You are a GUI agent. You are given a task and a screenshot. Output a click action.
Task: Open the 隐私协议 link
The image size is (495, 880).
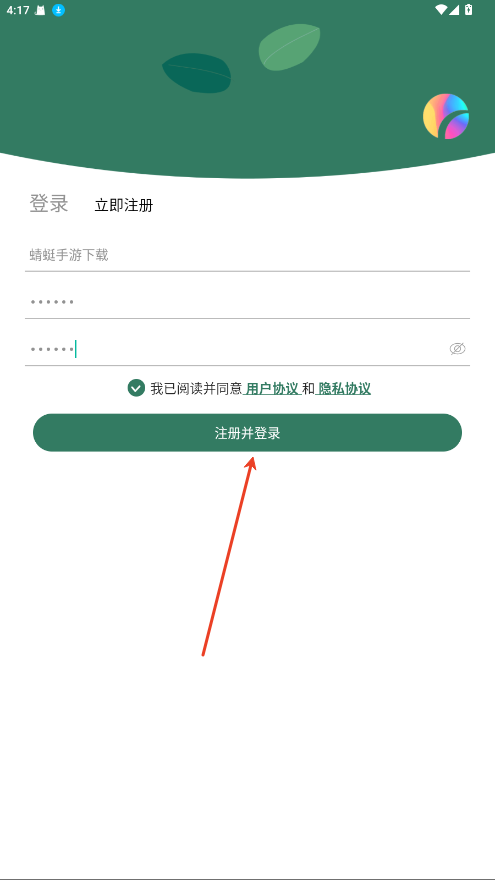click(x=344, y=388)
